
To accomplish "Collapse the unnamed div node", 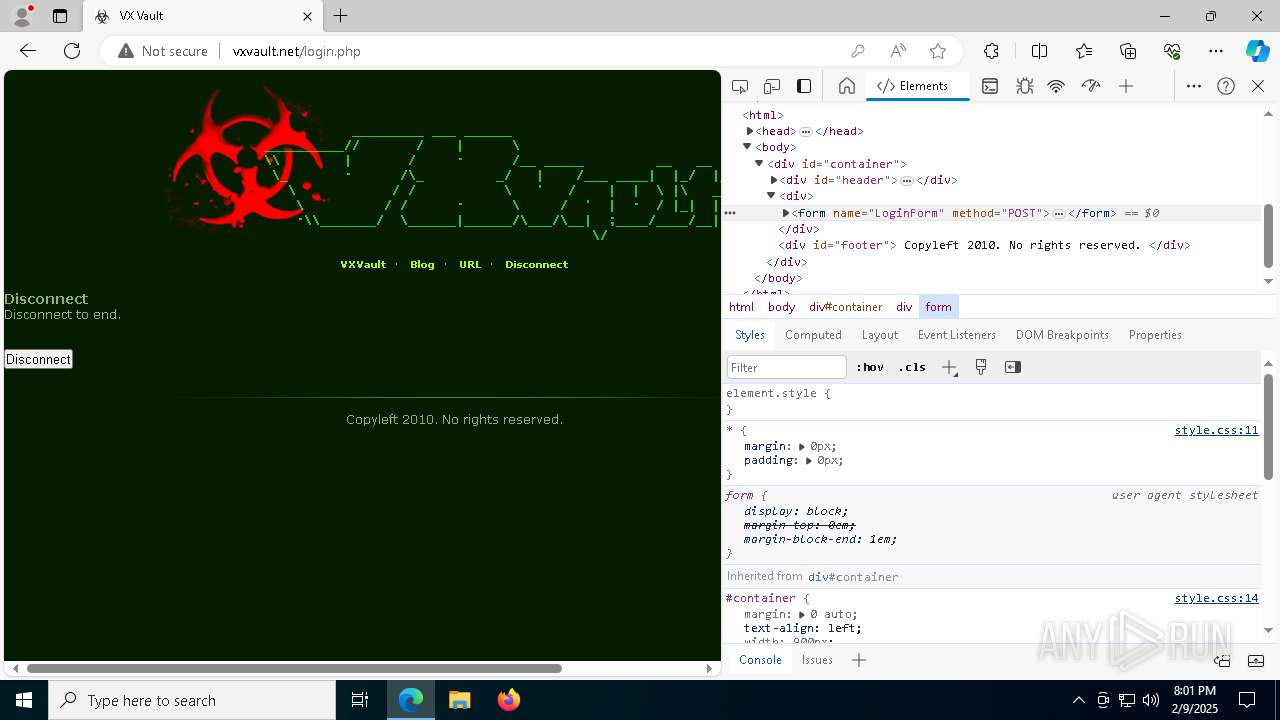I will click(x=771, y=196).
